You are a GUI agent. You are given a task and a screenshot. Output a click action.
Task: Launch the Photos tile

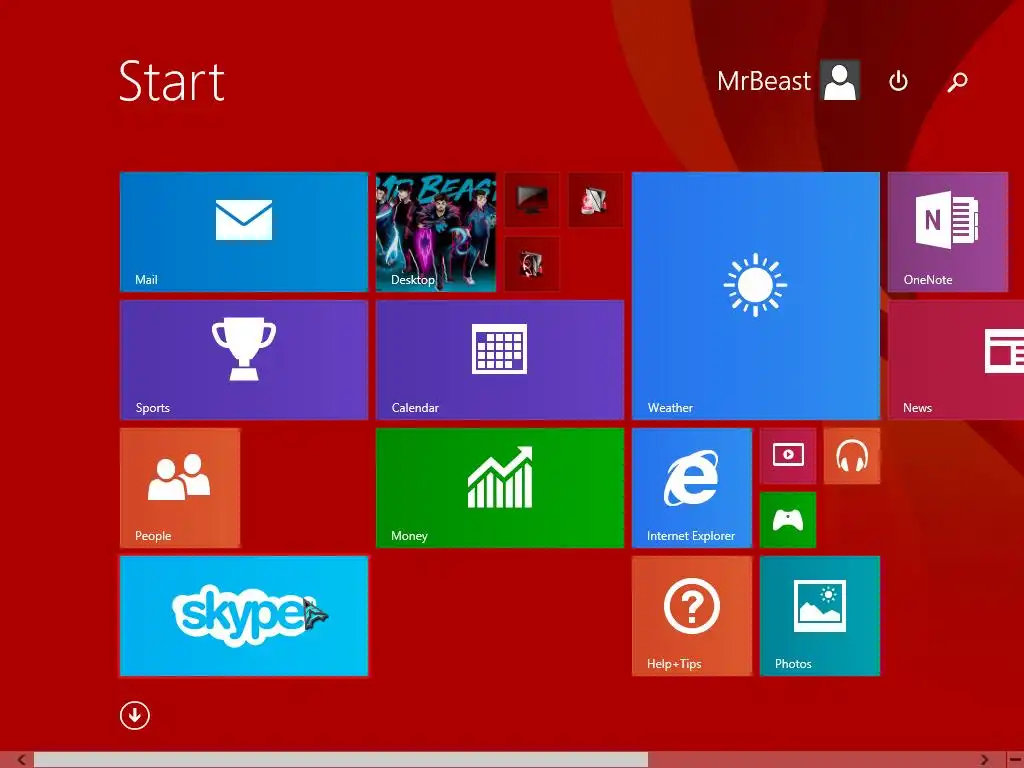pyautogui.click(x=820, y=616)
